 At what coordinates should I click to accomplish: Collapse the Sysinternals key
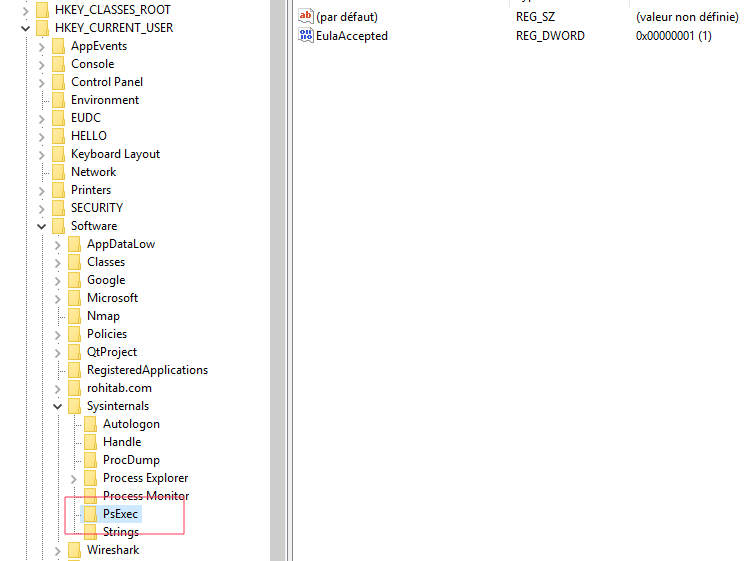(x=57, y=406)
